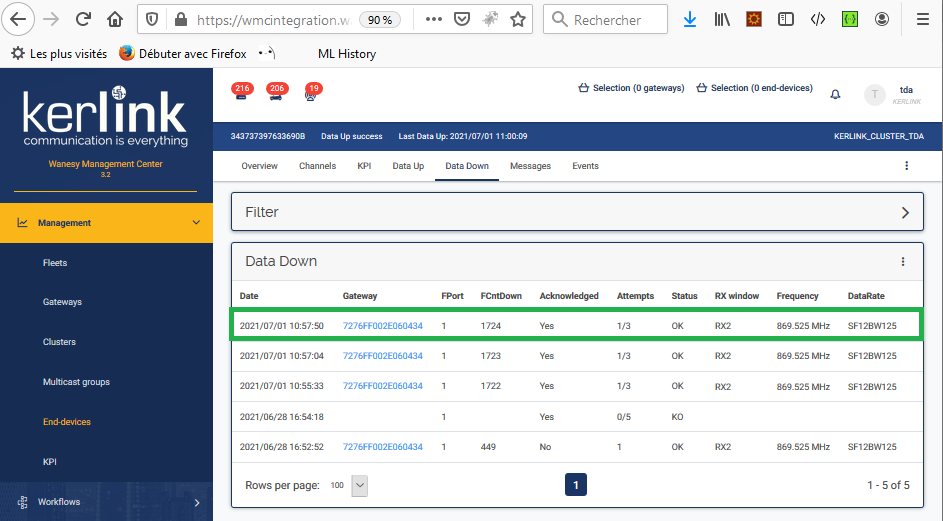Open the gateways basket selection

[x=631, y=88]
